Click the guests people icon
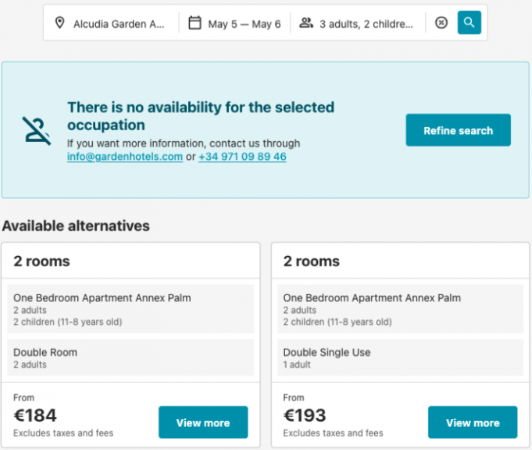The image size is (532, 450). click(306, 23)
